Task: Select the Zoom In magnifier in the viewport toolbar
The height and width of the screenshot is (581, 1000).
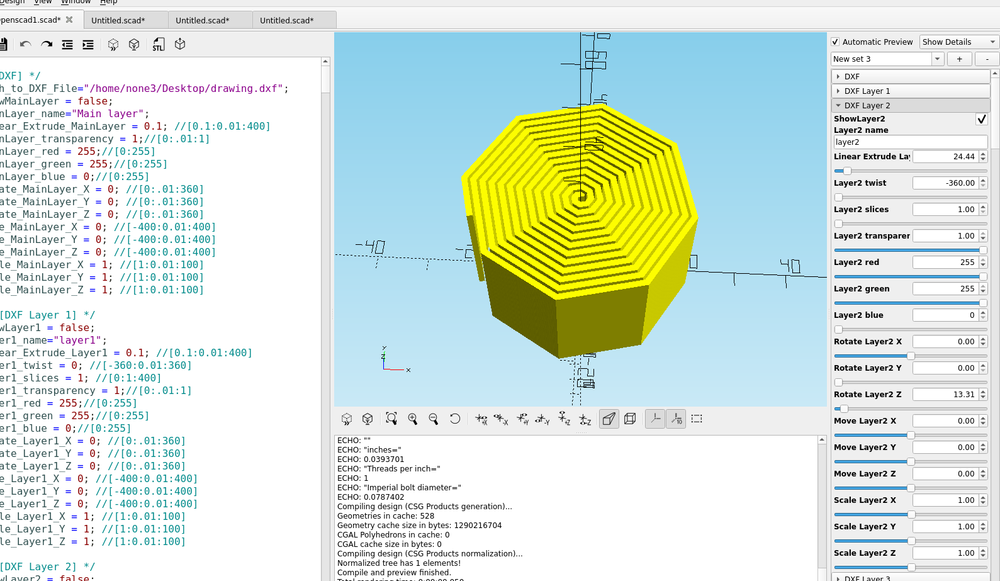Action: click(x=414, y=420)
